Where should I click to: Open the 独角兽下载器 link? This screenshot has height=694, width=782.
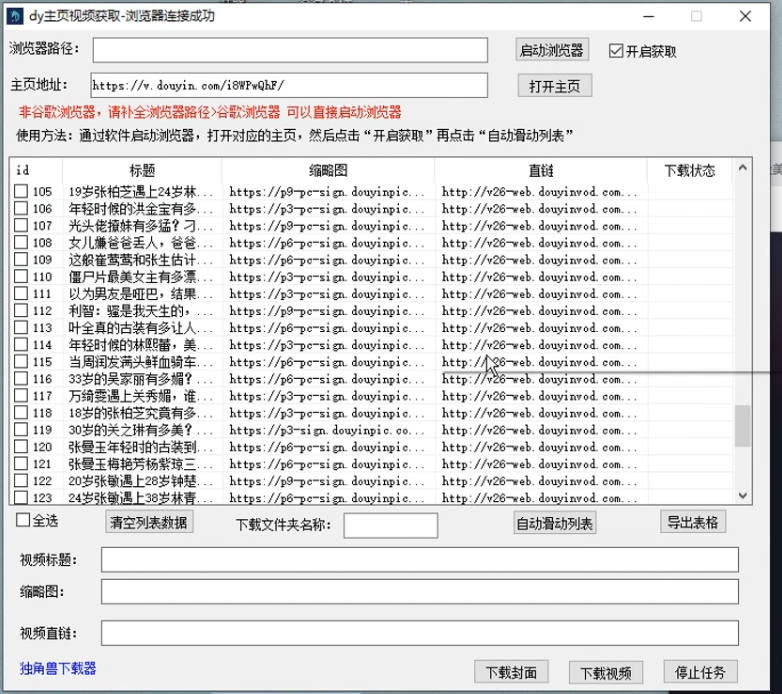click(58, 668)
